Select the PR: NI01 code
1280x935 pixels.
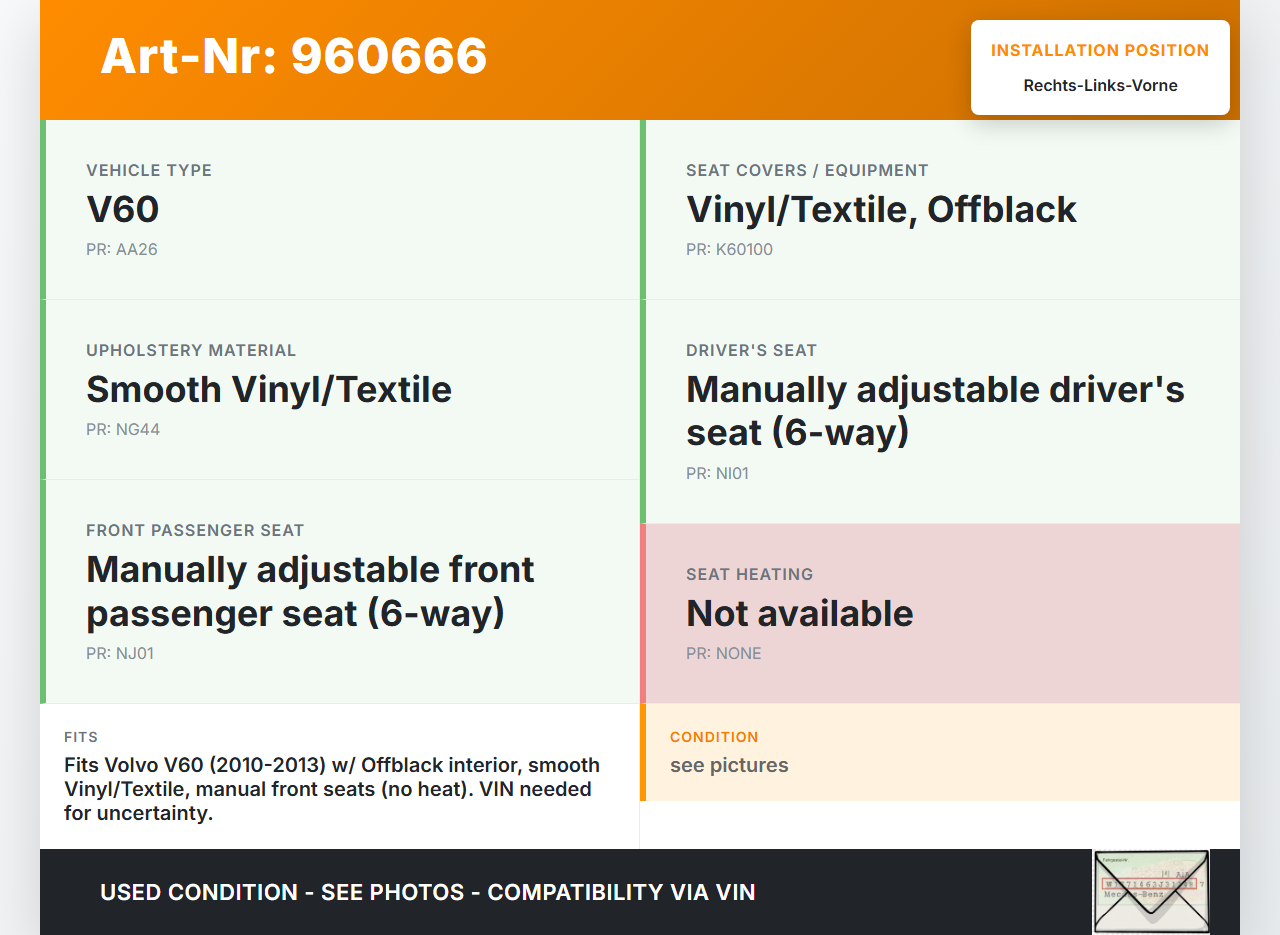717,474
